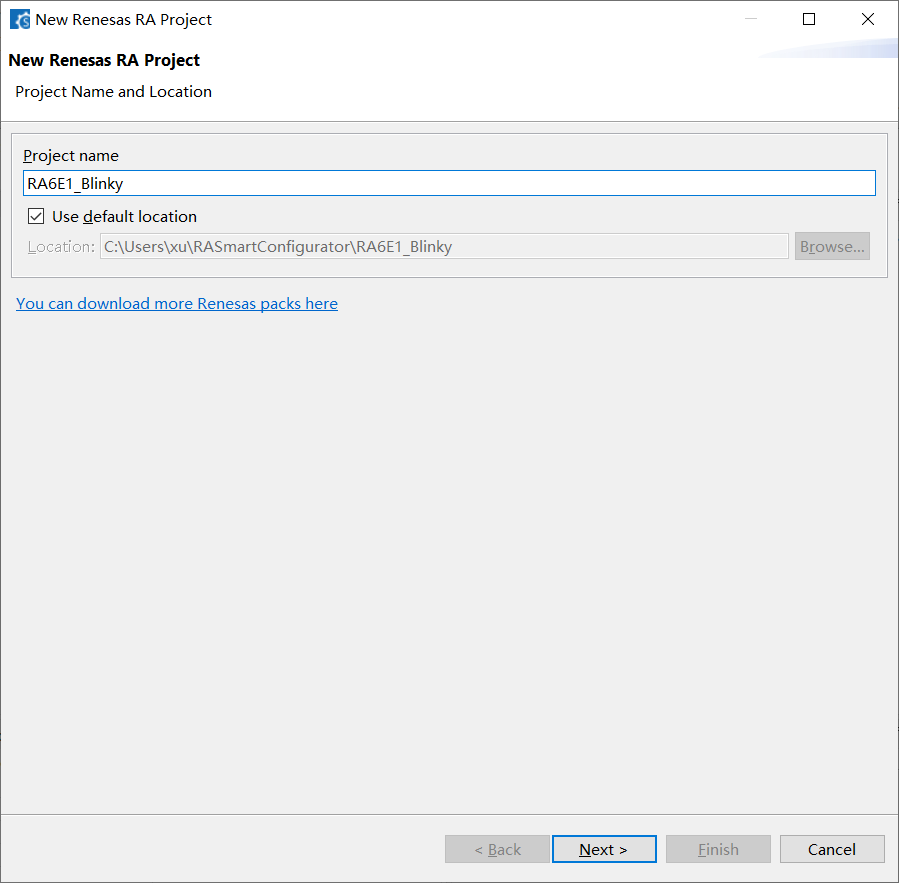Click the 'Project Name and Location' subtitle text

114,92
